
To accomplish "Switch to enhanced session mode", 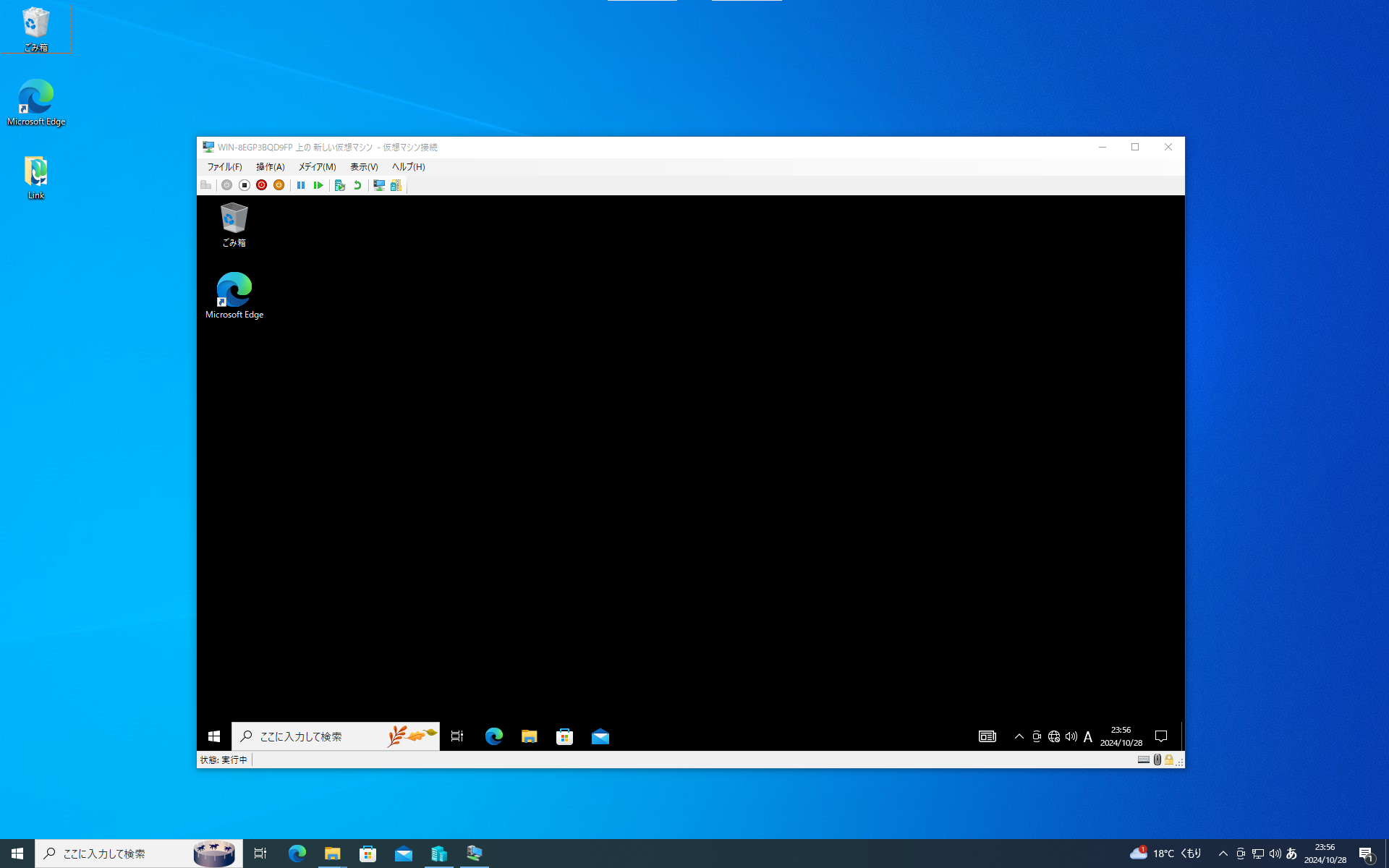I will [378, 185].
